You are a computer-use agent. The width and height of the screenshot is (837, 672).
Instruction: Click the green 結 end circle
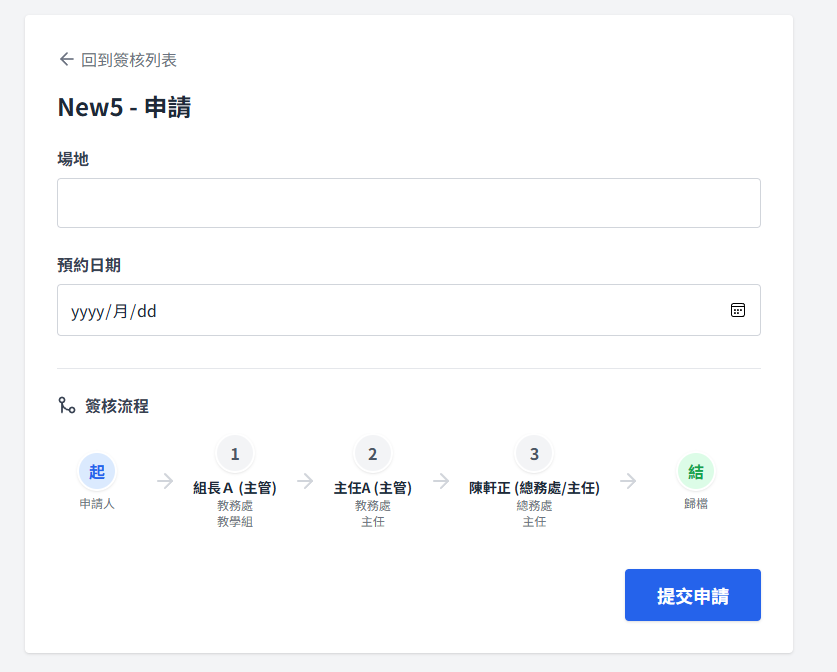click(x=696, y=471)
